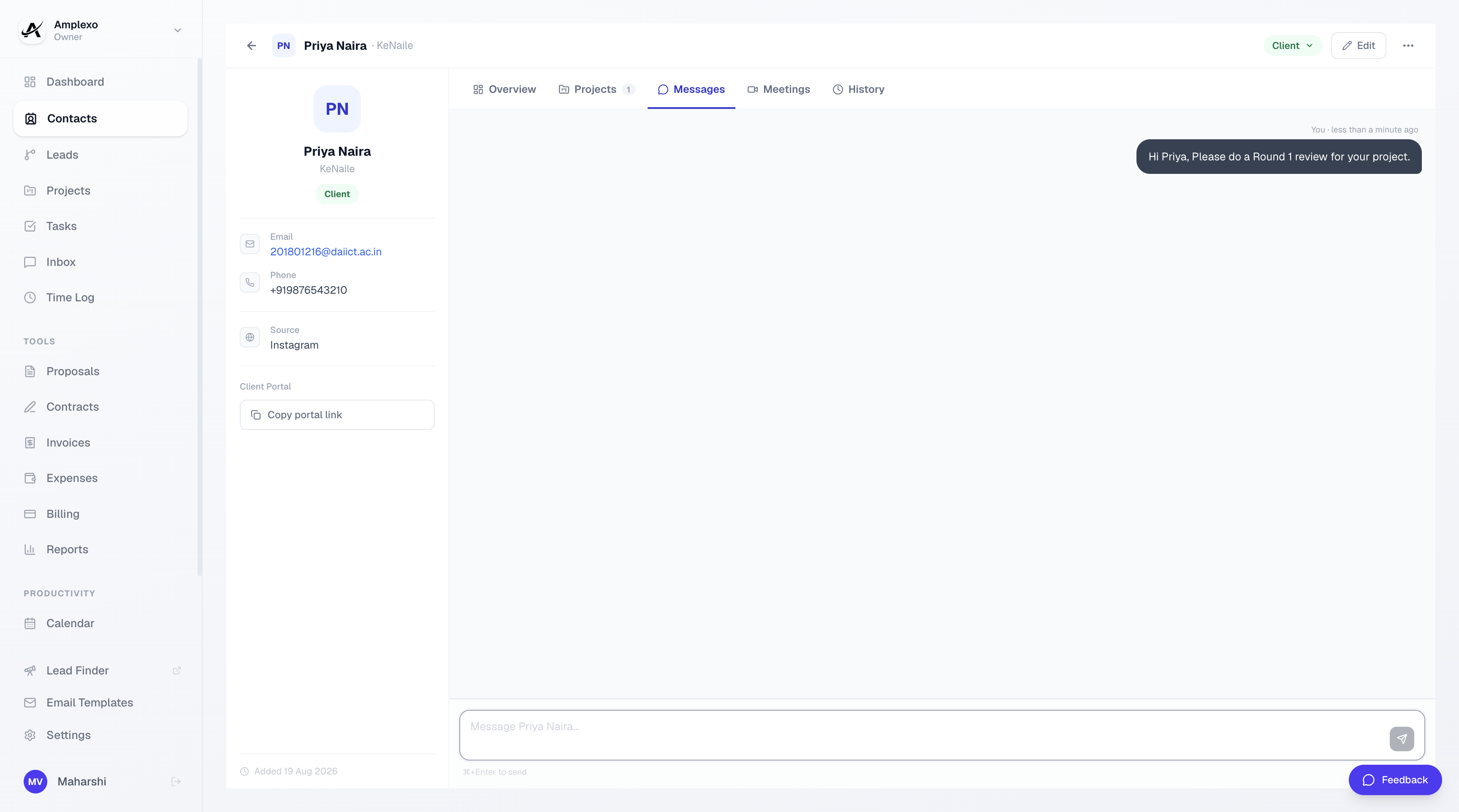Open Inbox in the sidebar
Image resolution: width=1459 pixels, height=812 pixels.
point(100,262)
